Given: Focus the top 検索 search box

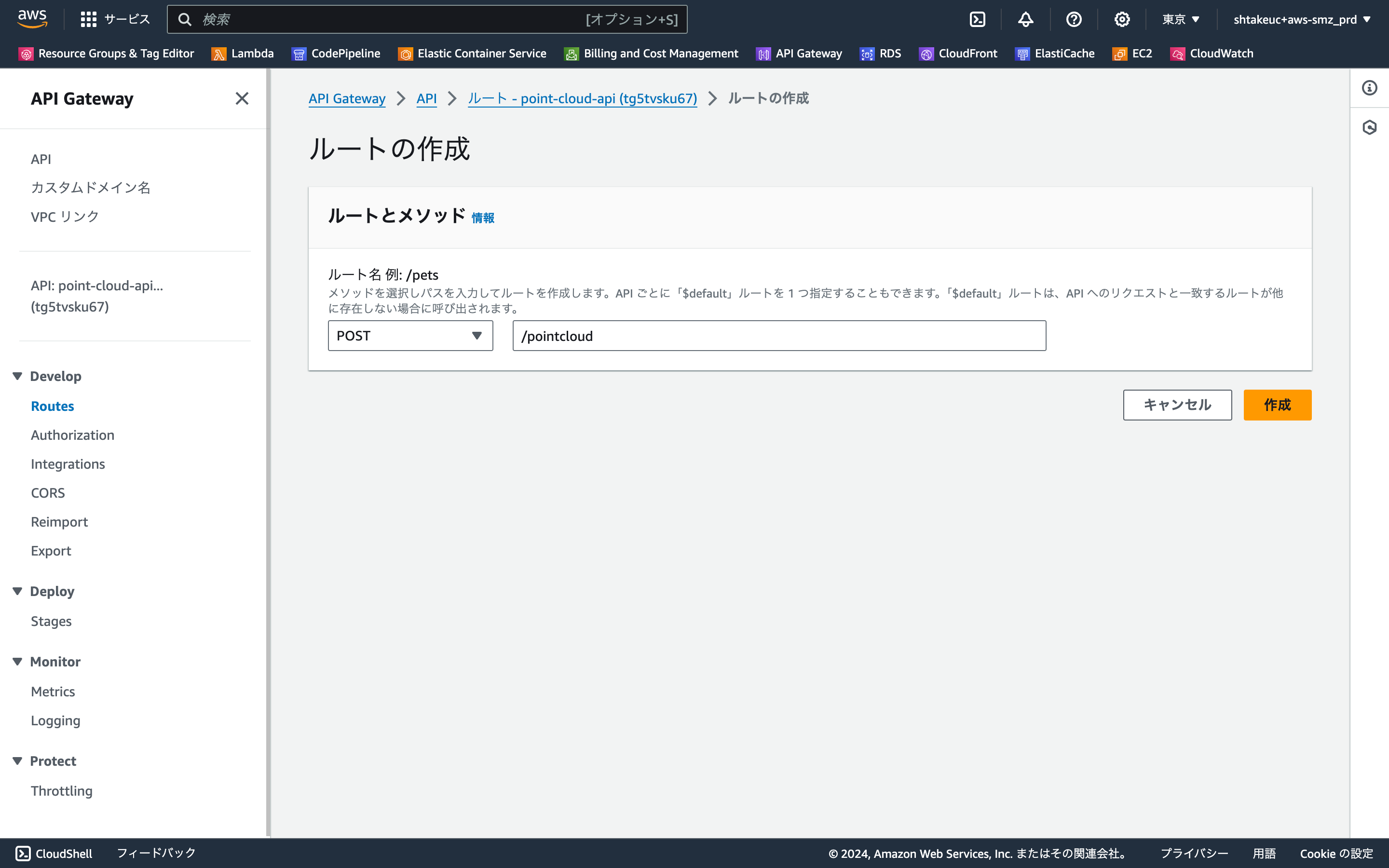Looking at the screenshot, I should point(427,19).
